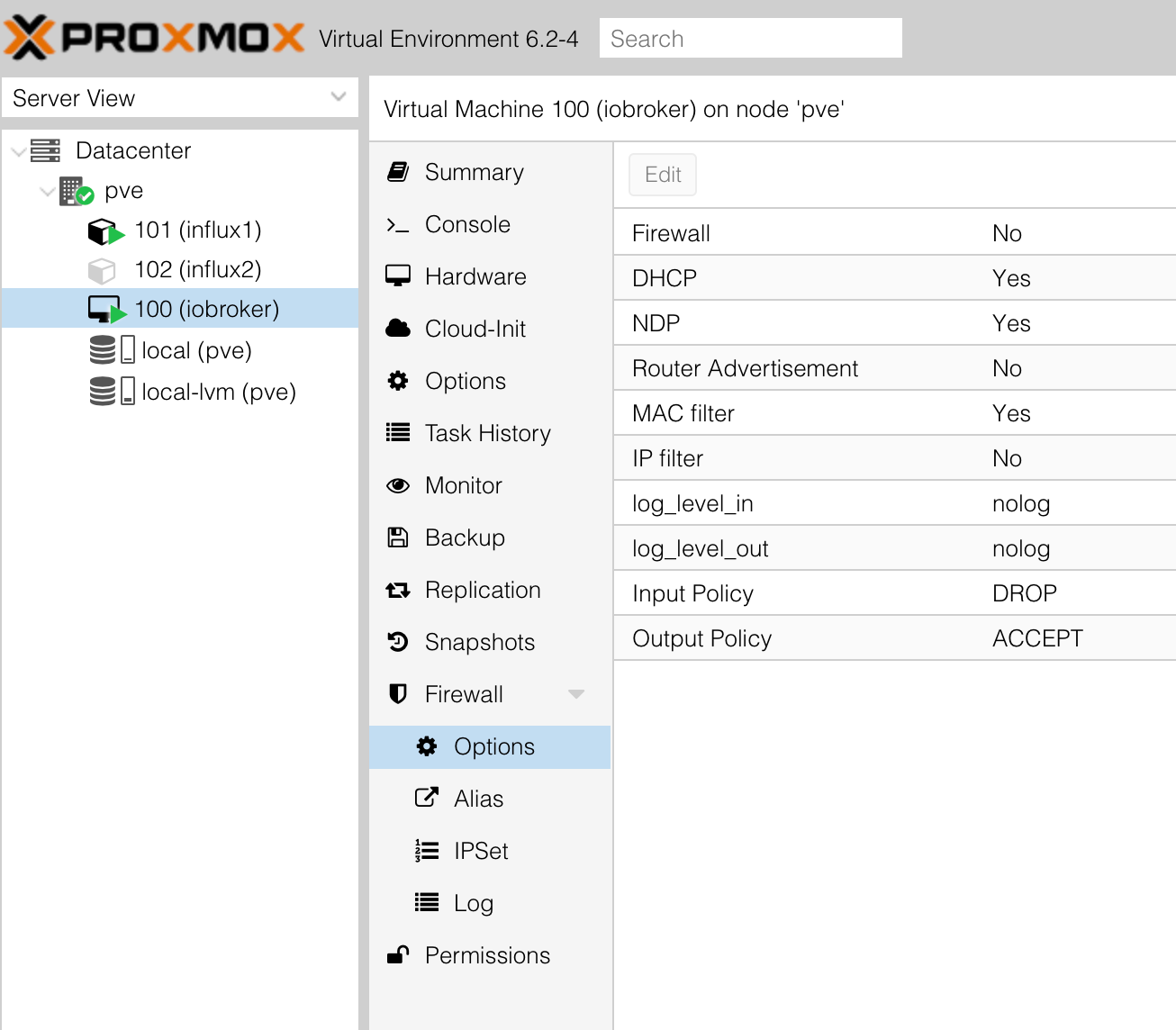Screen dimensions: 1176x1030
Task: Go to Cloud-Init settings
Action: [490, 329]
